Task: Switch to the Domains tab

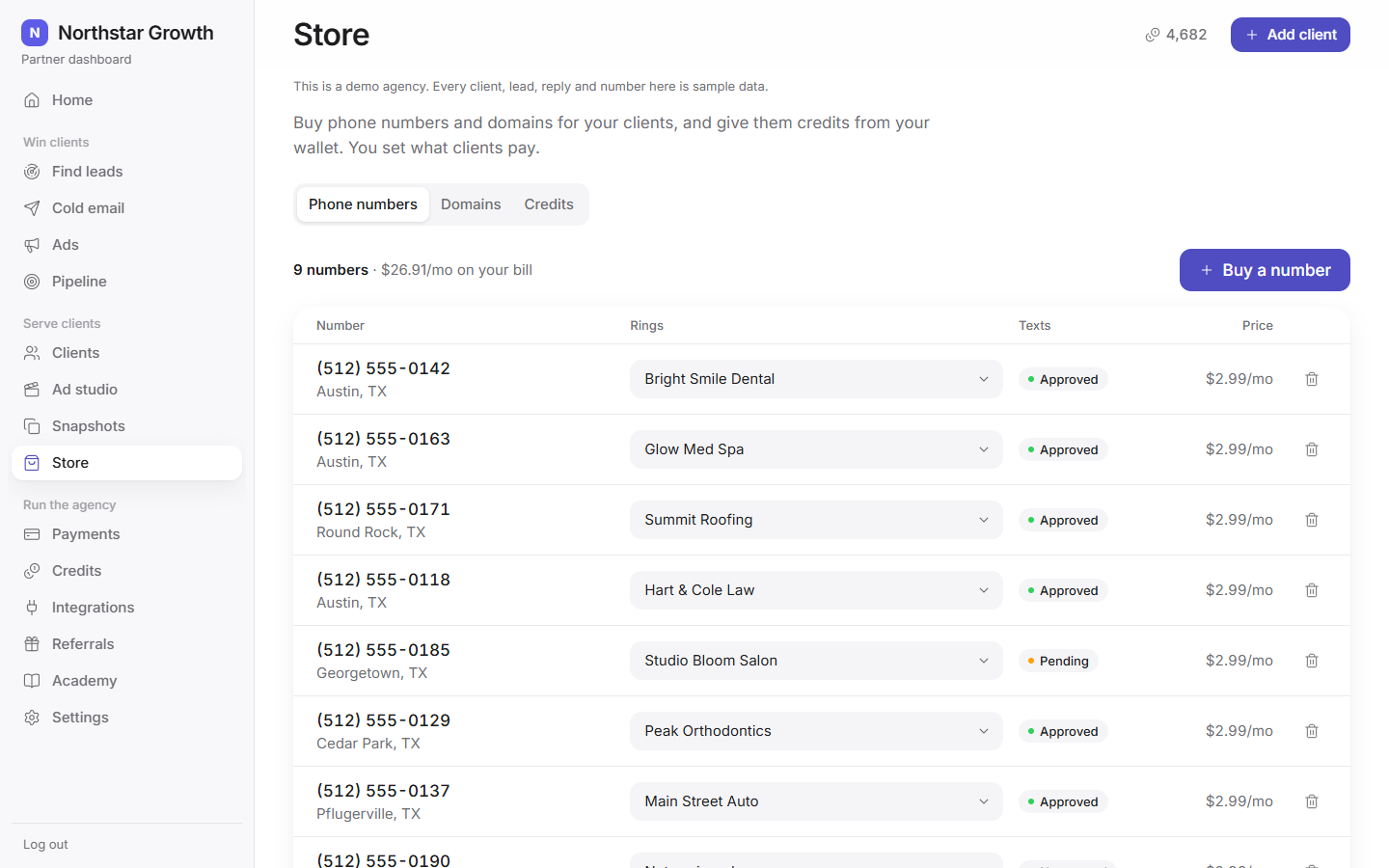Action: (471, 204)
